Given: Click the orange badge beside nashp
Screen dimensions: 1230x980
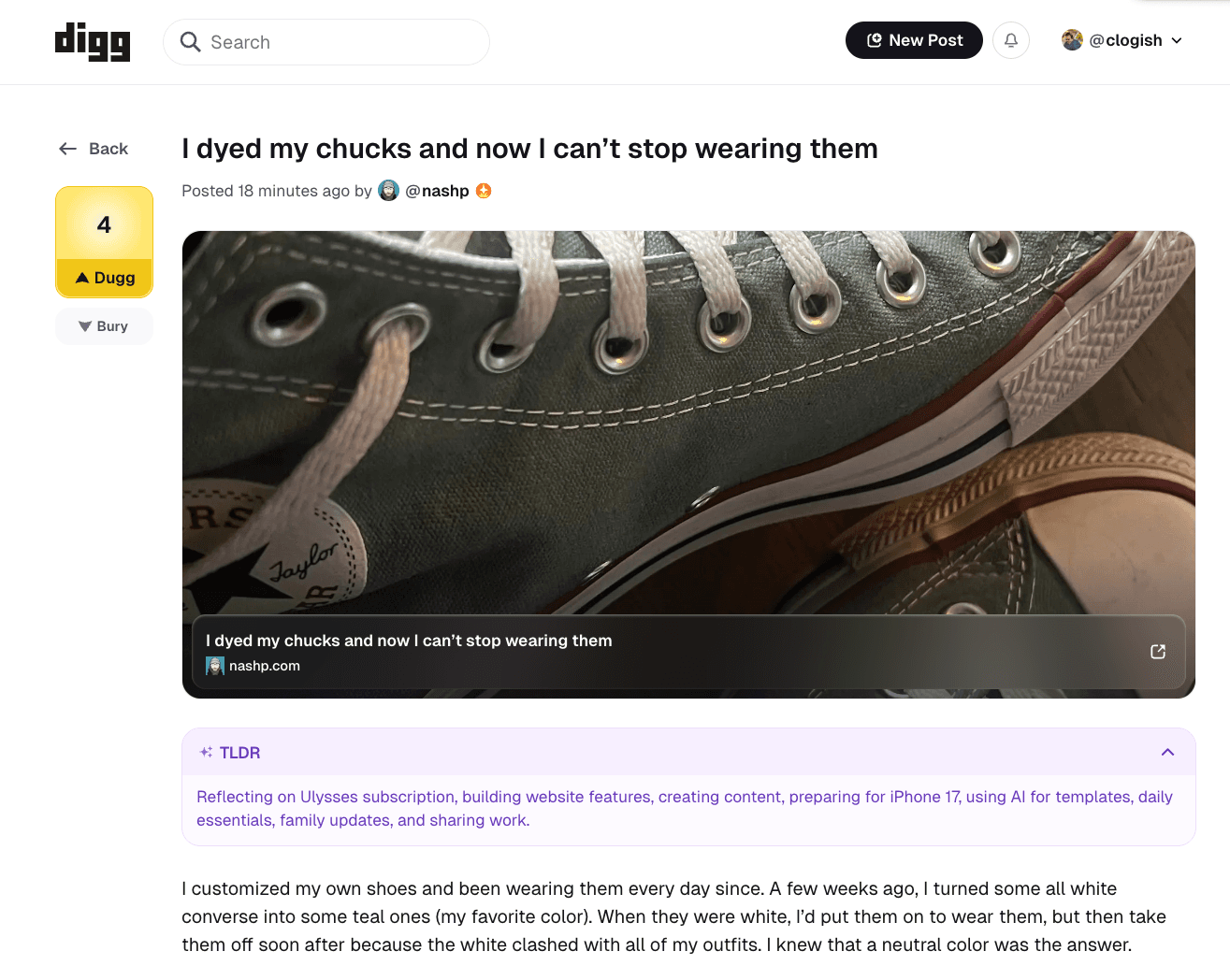Looking at the screenshot, I should 484,191.
